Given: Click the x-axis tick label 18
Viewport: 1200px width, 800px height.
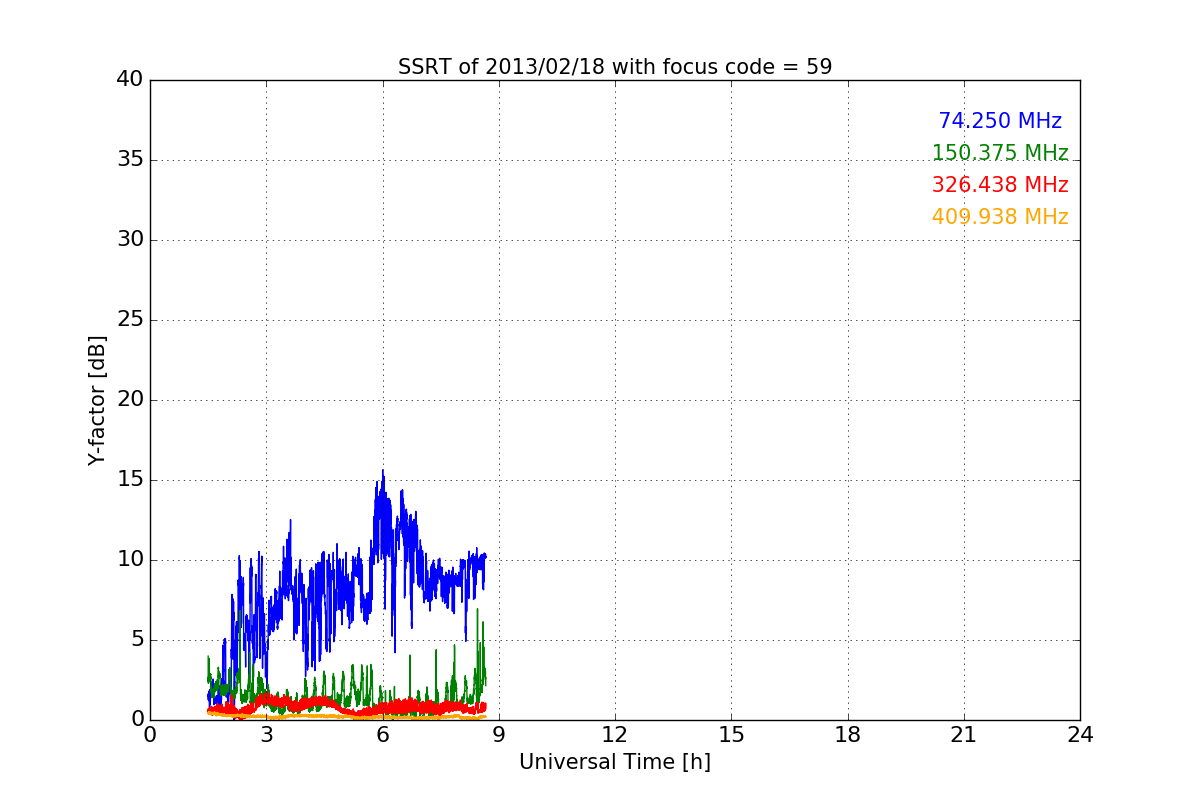Looking at the screenshot, I should (x=848, y=735).
